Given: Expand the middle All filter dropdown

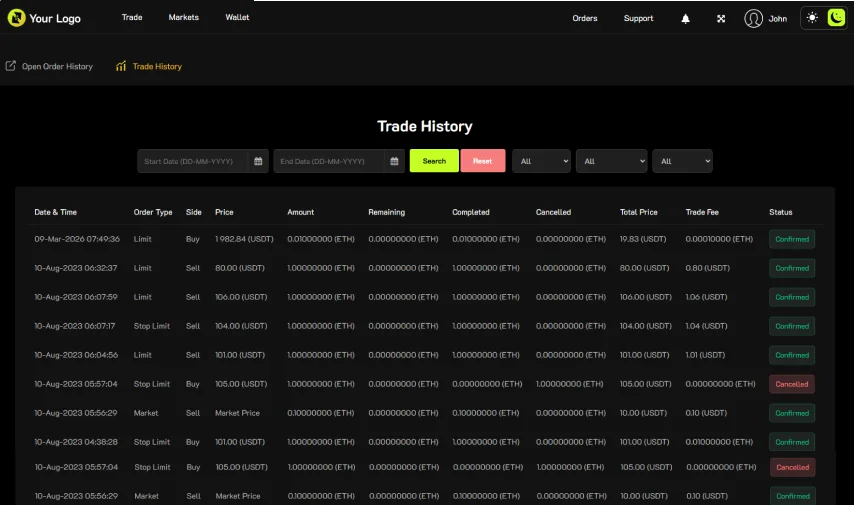Looking at the screenshot, I should (x=612, y=161).
